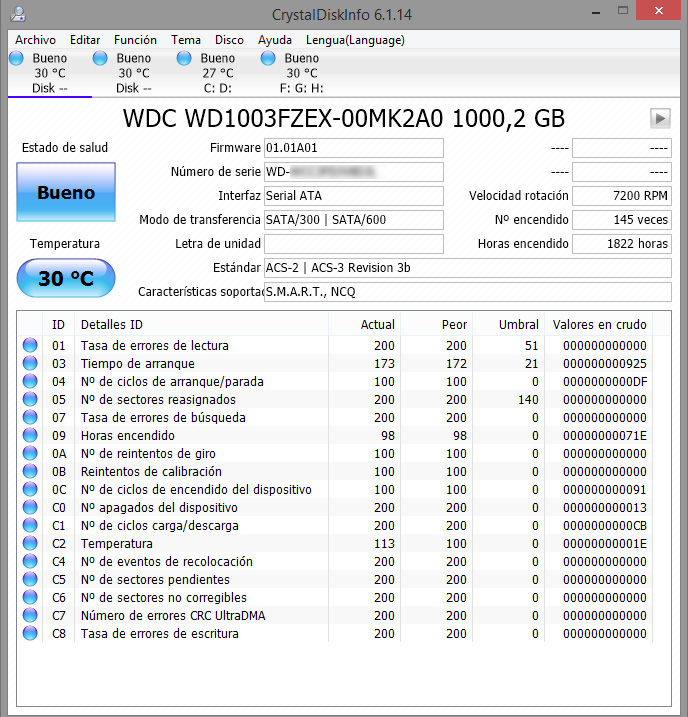Click status icon for Tasa de errores de lectura
688x717 pixels.
point(30,345)
